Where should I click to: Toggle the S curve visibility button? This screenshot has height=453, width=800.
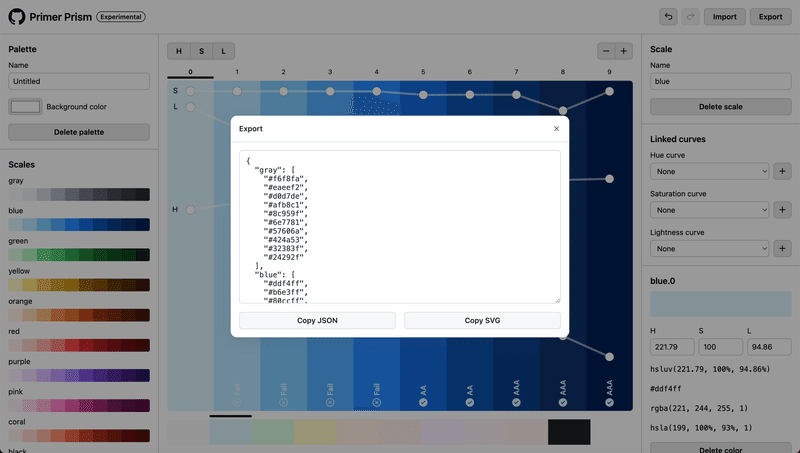[x=202, y=51]
